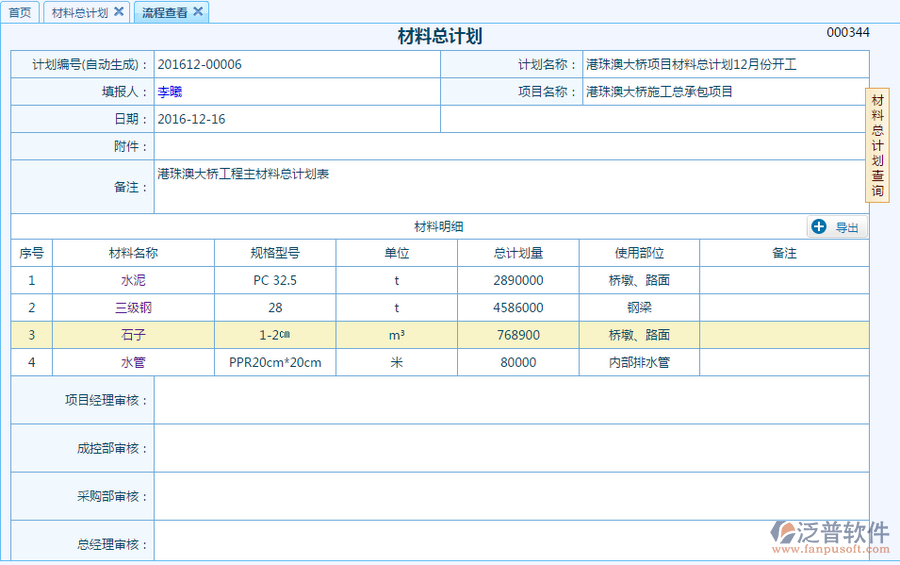This screenshot has height=565, width=900.
Task: Open the 材料总计划查询 side panel
Action: tap(878, 145)
